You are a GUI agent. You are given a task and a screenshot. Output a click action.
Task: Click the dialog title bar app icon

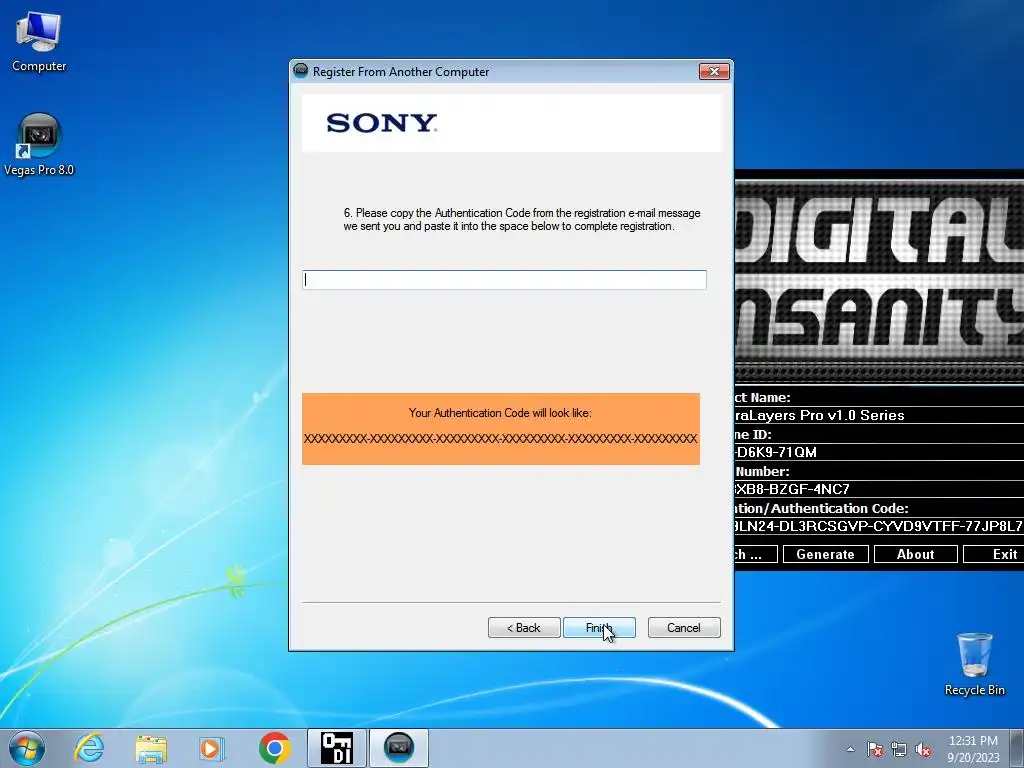[301, 71]
